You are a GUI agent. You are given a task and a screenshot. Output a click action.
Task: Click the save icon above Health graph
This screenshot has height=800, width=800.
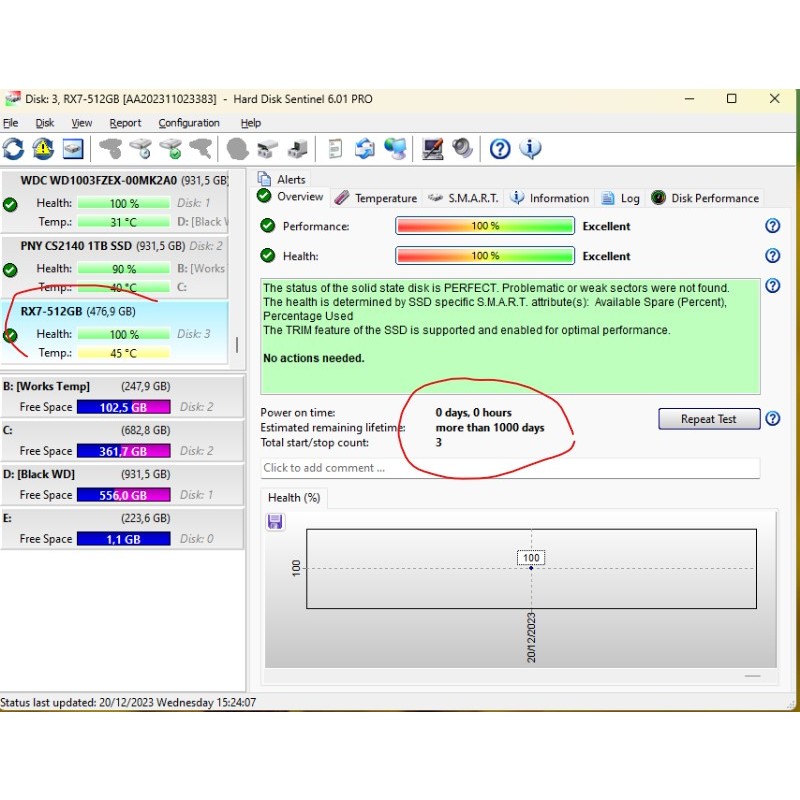point(275,521)
